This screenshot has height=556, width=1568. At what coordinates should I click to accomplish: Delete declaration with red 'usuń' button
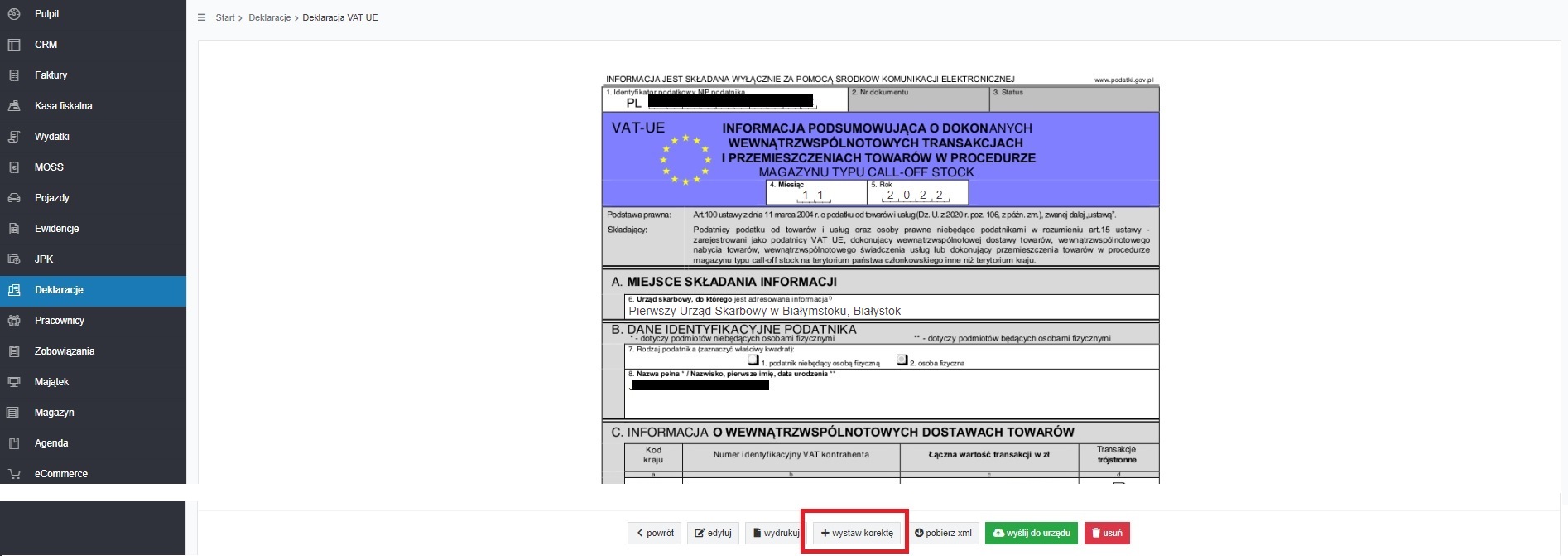1106,533
